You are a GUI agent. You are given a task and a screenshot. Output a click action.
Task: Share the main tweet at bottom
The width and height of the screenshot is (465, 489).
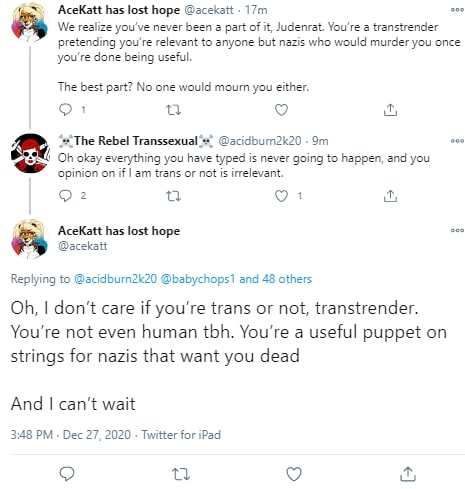pyautogui.click(x=408, y=474)
